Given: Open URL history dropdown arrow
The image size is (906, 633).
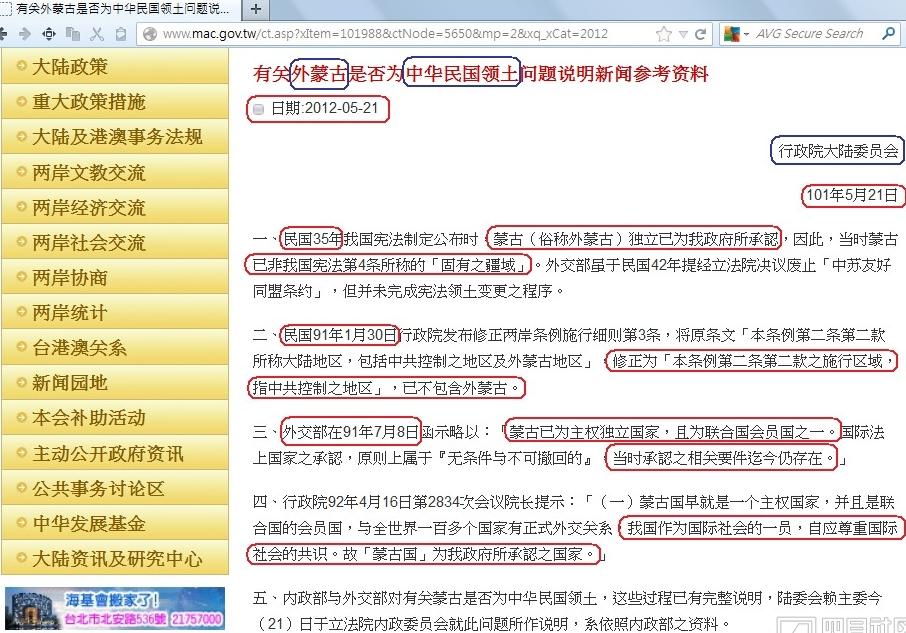Looking at the screenshot, I should point(683,35).
